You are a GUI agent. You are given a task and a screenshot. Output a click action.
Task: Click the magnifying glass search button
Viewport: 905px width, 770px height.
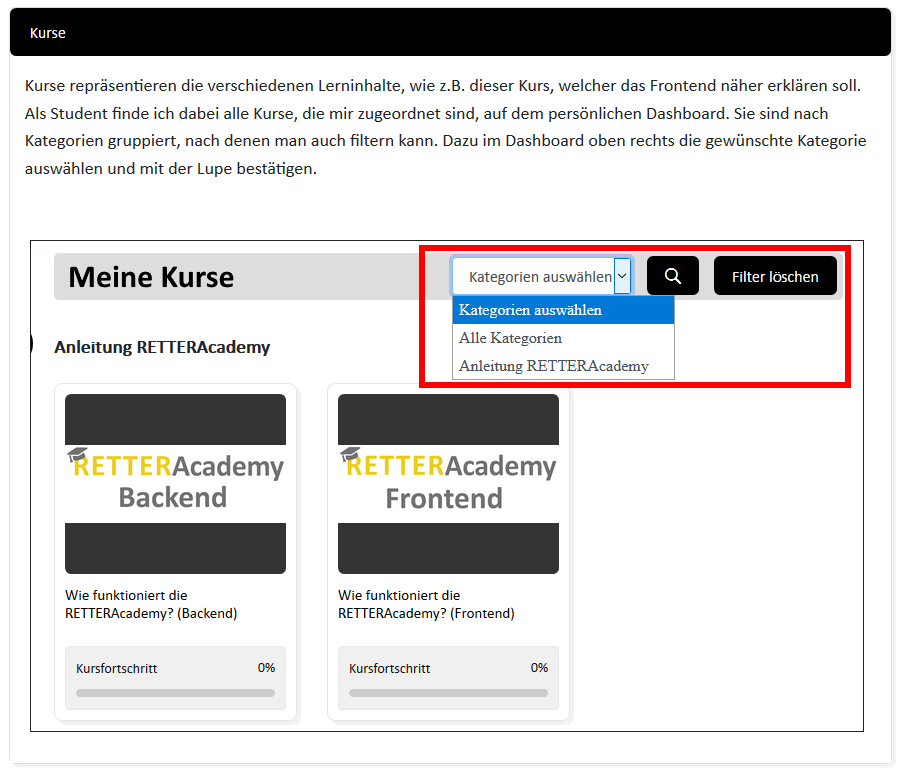(x=672, y=276)
